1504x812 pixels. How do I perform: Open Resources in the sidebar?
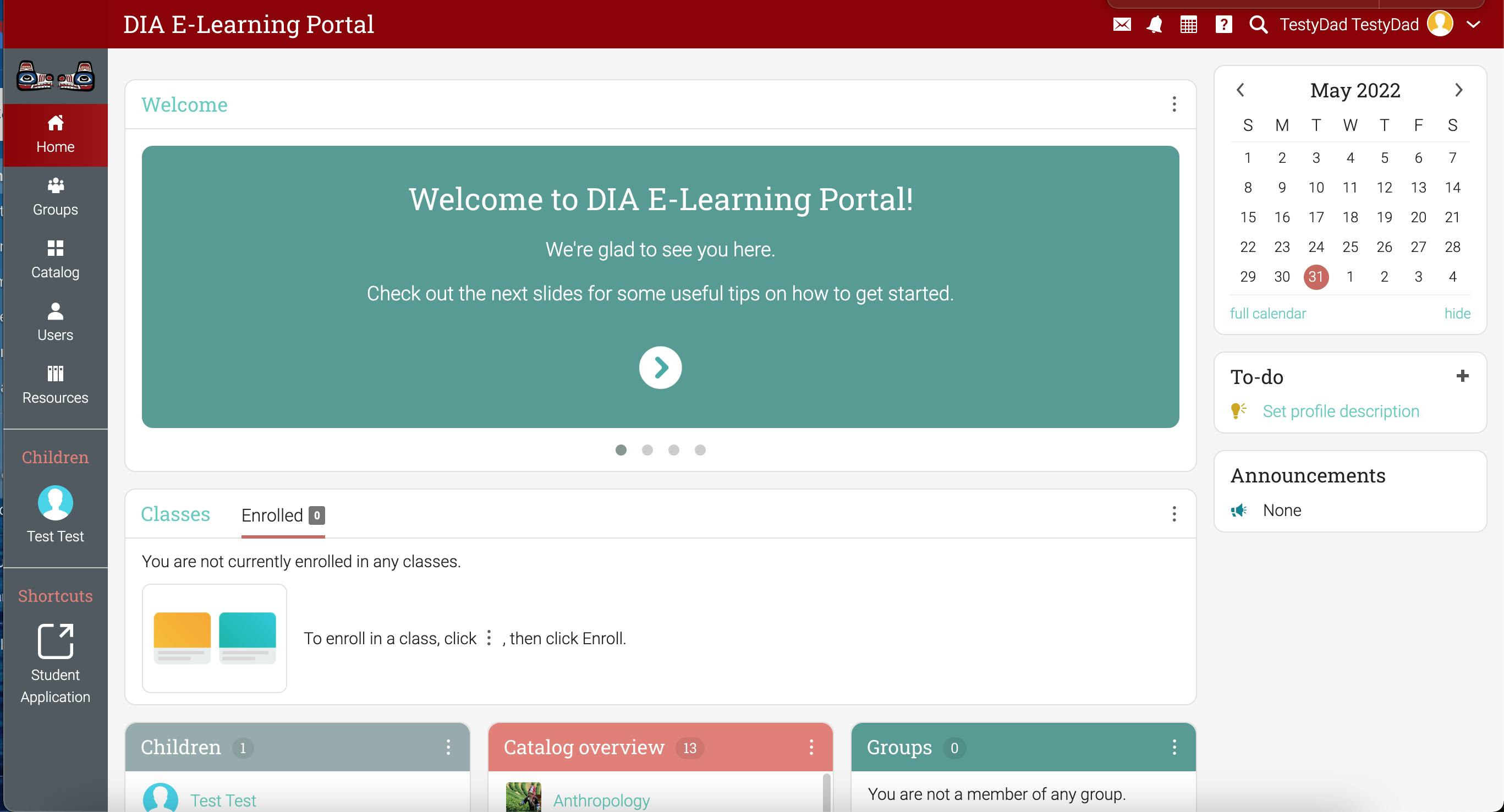coord(55,385)
